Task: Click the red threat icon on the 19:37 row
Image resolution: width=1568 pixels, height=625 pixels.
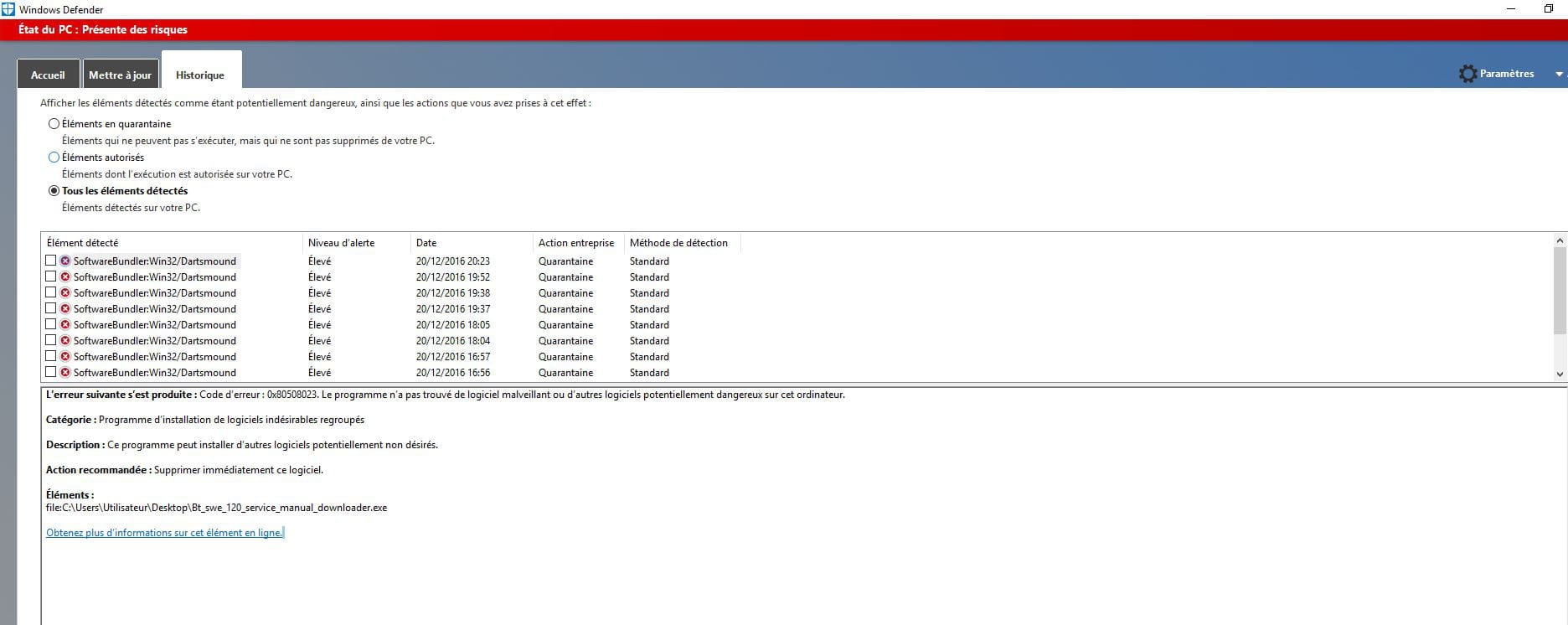Action: click(65, 308)
